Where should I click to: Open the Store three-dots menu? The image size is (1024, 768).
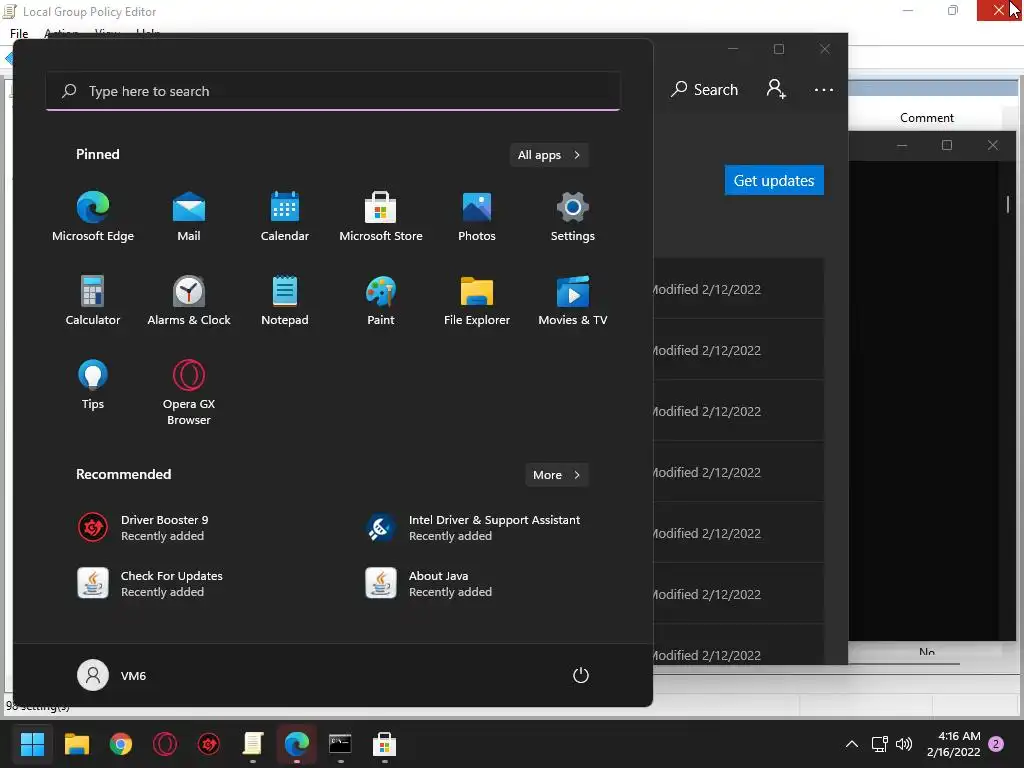824,89
